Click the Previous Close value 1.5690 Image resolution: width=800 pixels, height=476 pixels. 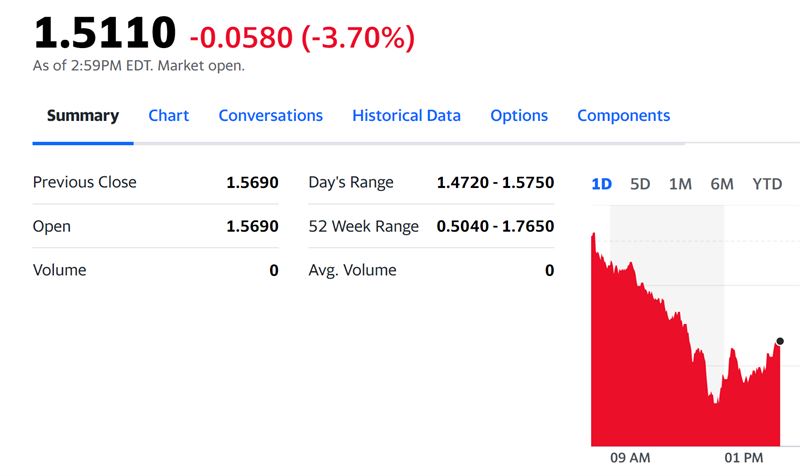[x=252, y=182]
